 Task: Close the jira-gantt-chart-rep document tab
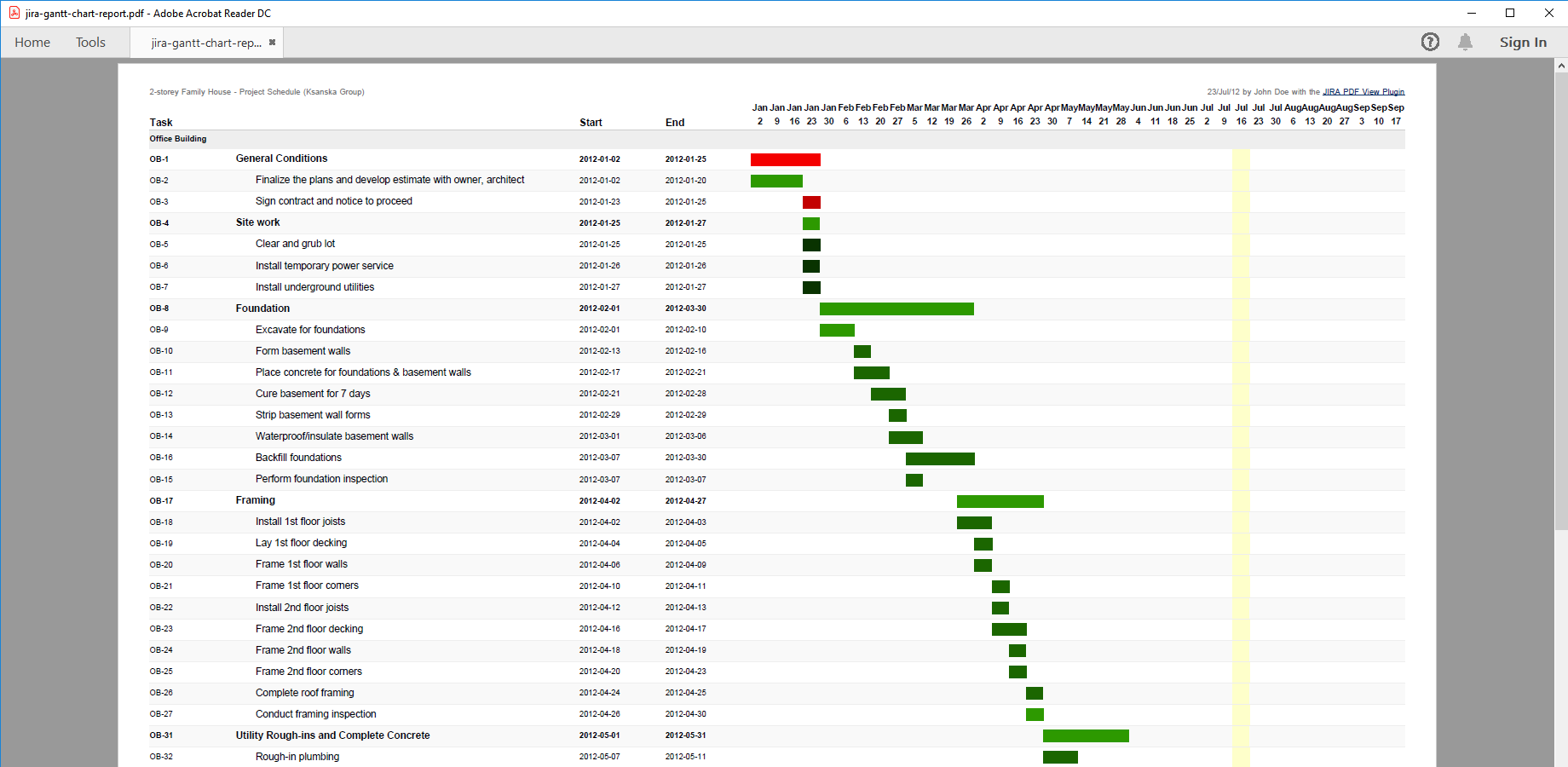pos(272,40)
